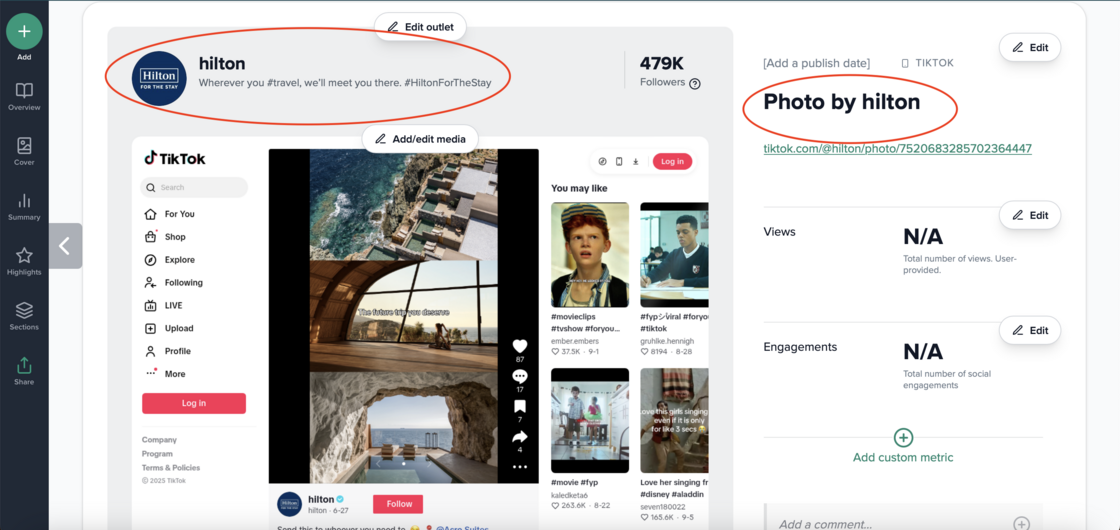
Task: Click Edit button for Engagements metric
Action: [1030, 330]
